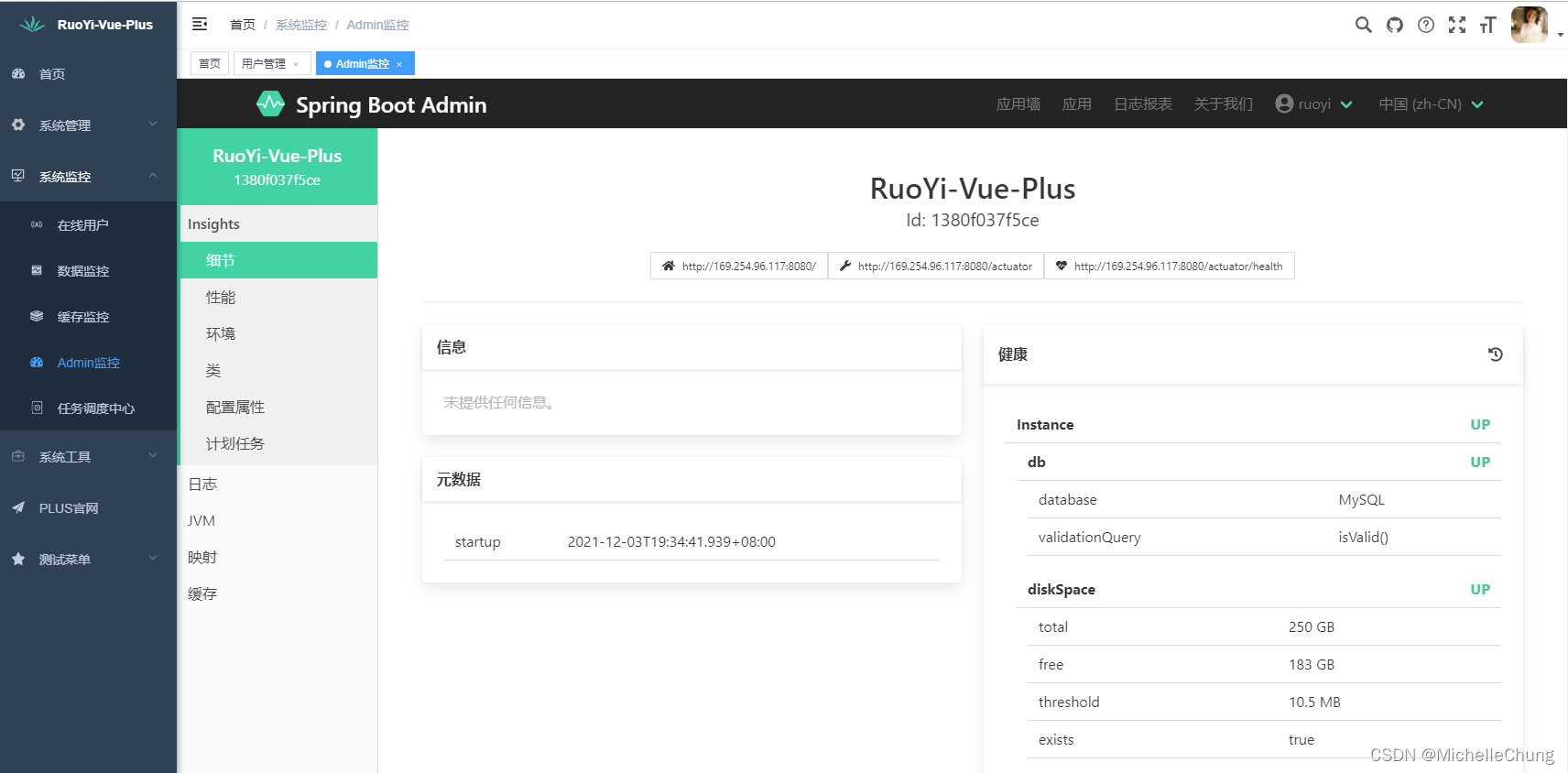
Task: Click the MySQL database value
Action: tap(1361, 499)
